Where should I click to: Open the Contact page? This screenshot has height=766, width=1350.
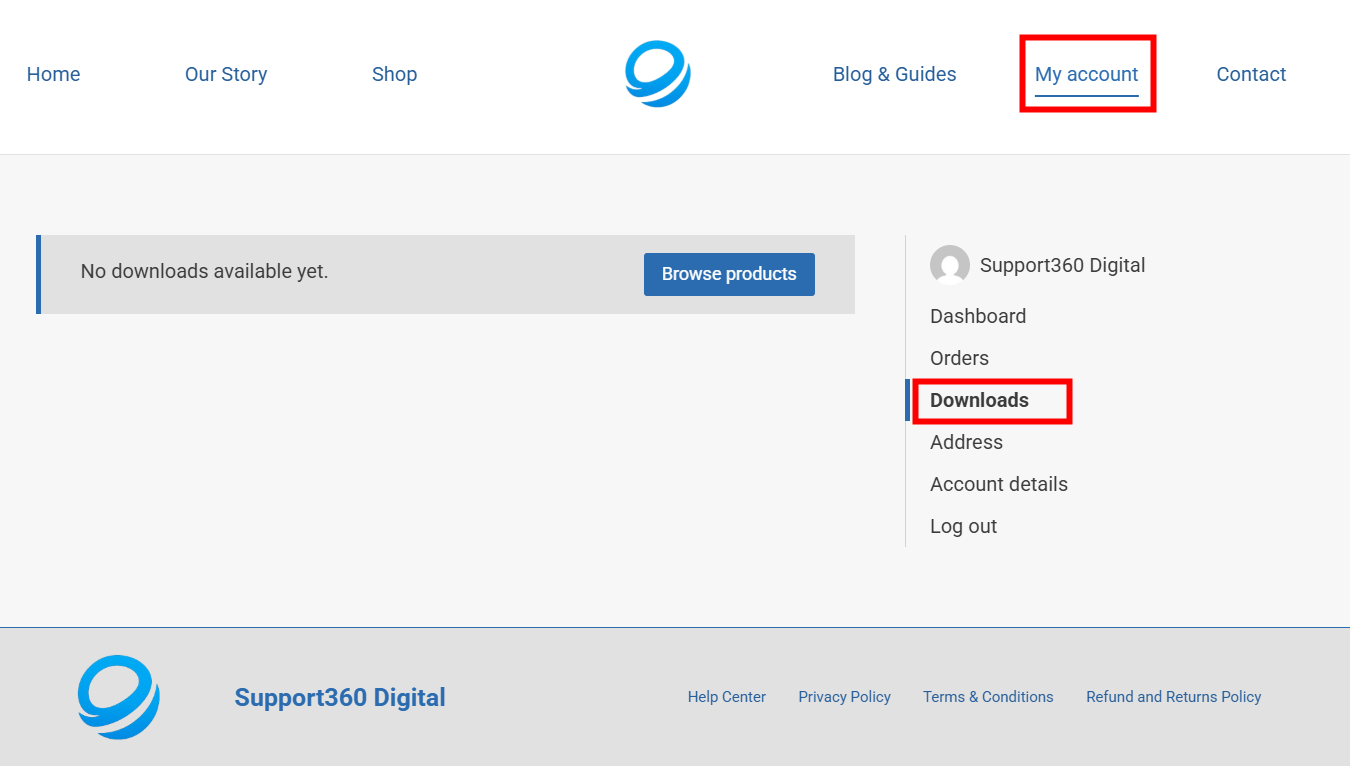[1251, 74]
